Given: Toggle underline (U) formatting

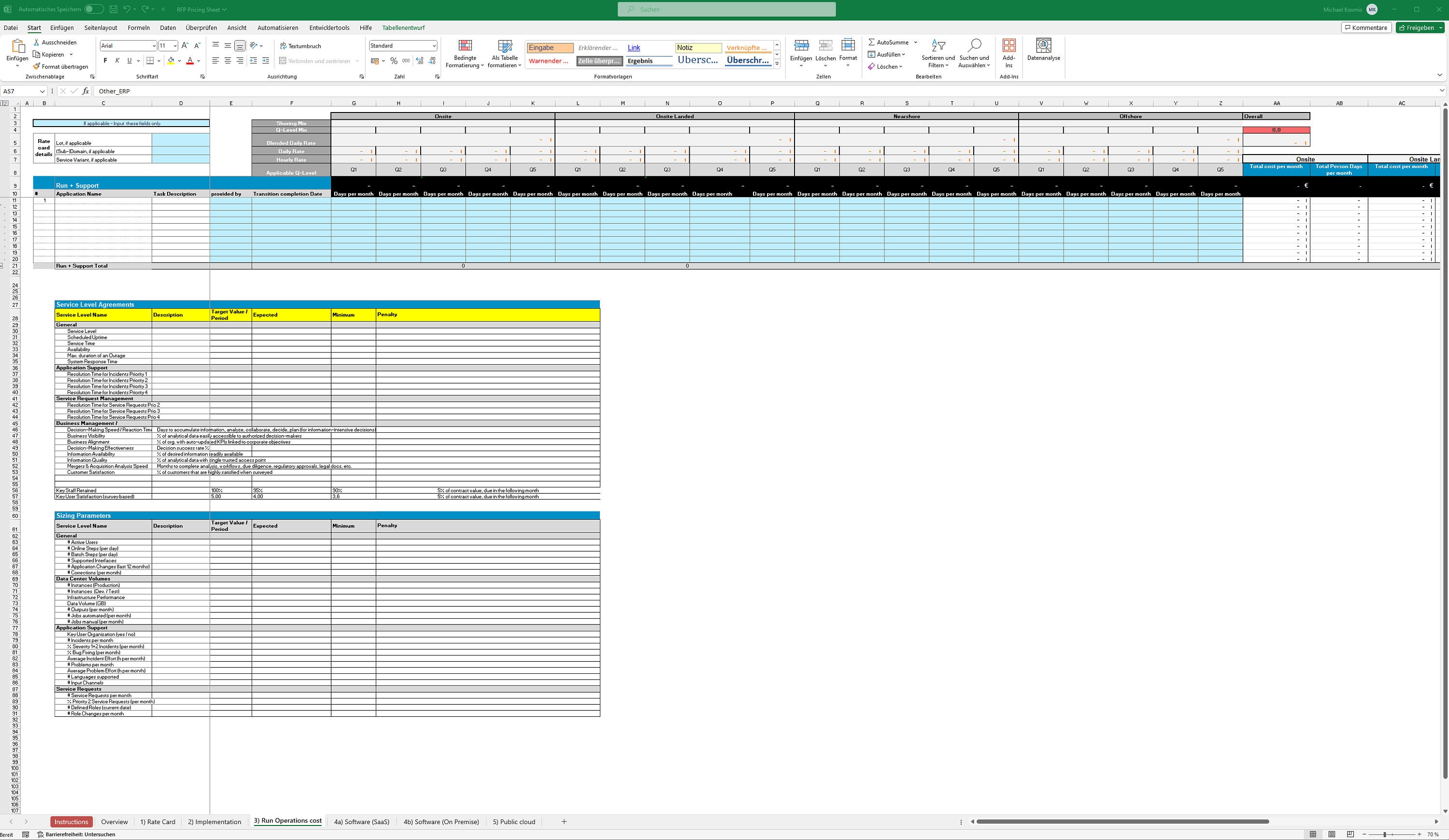Looking at the screenshot, I should pyautogui.click(x=129, y=61).
